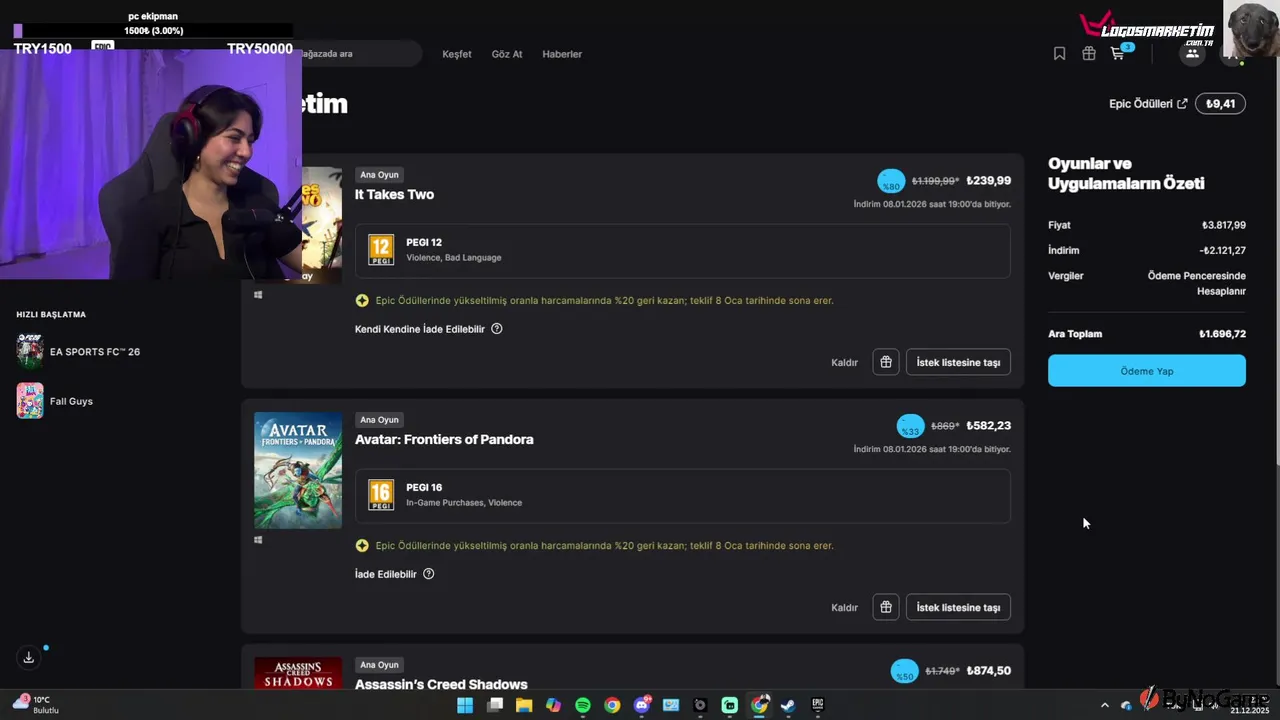This screenshot has width=1280, height=720.
Task: Show self-refundable info icon for It Takes Two
Action: point(497,329)
